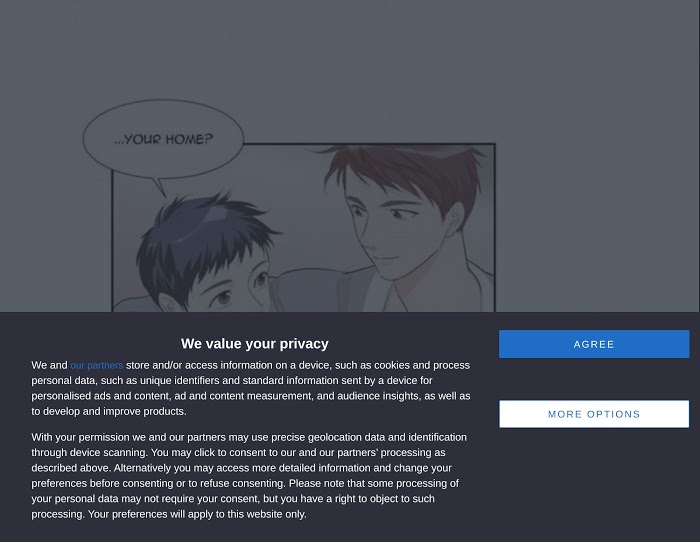Open MORE OPTIONS for privacy preferences
Viewport: 700px width, 542px height.
[x=594, y=414]
